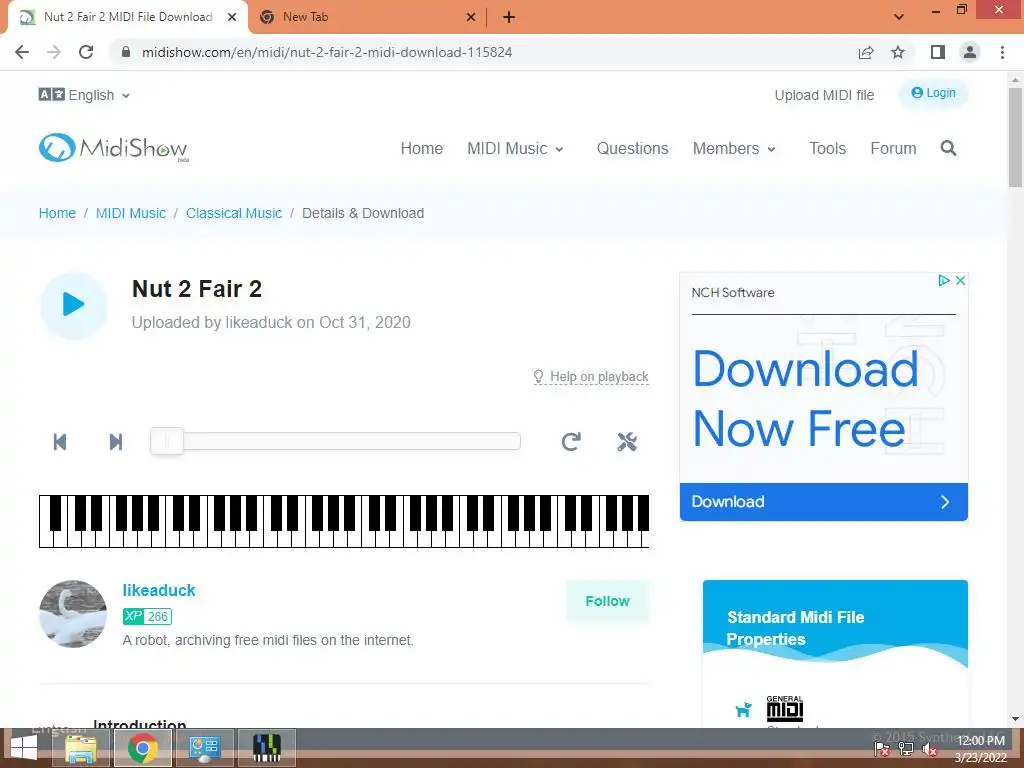This screenshot has height=768, width=1024.
Task: Click the piano keyboard display
Action: point(344,521)
